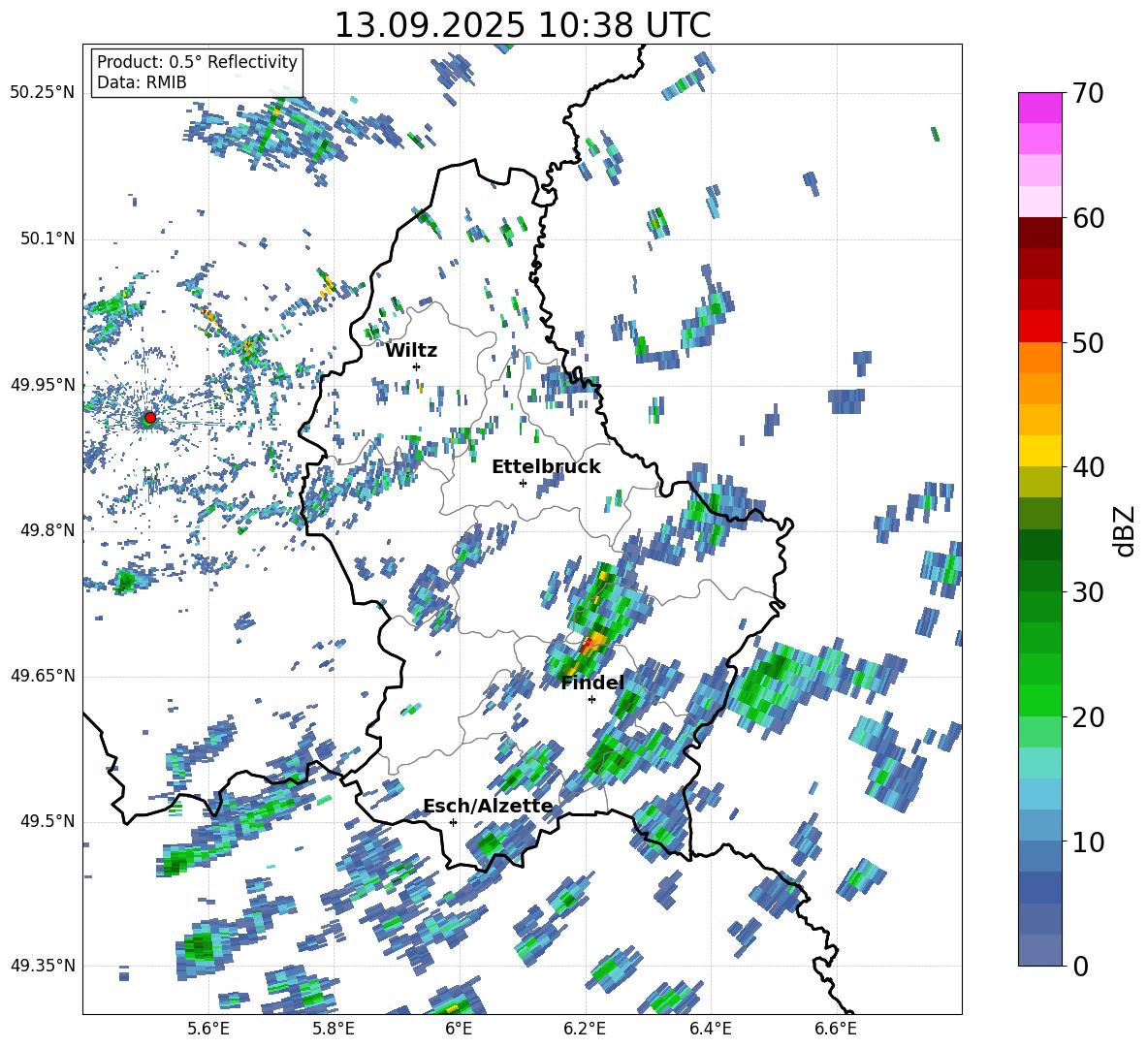
Task: Click the 6.6°E longitude label
Action: click(836, 1029)
